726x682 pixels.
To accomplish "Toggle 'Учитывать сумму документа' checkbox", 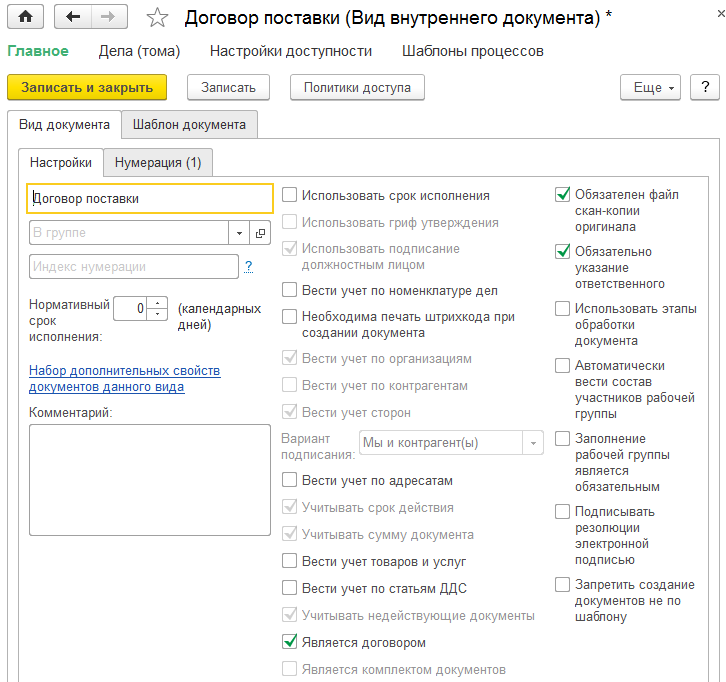I will click(x=290, y=533).
